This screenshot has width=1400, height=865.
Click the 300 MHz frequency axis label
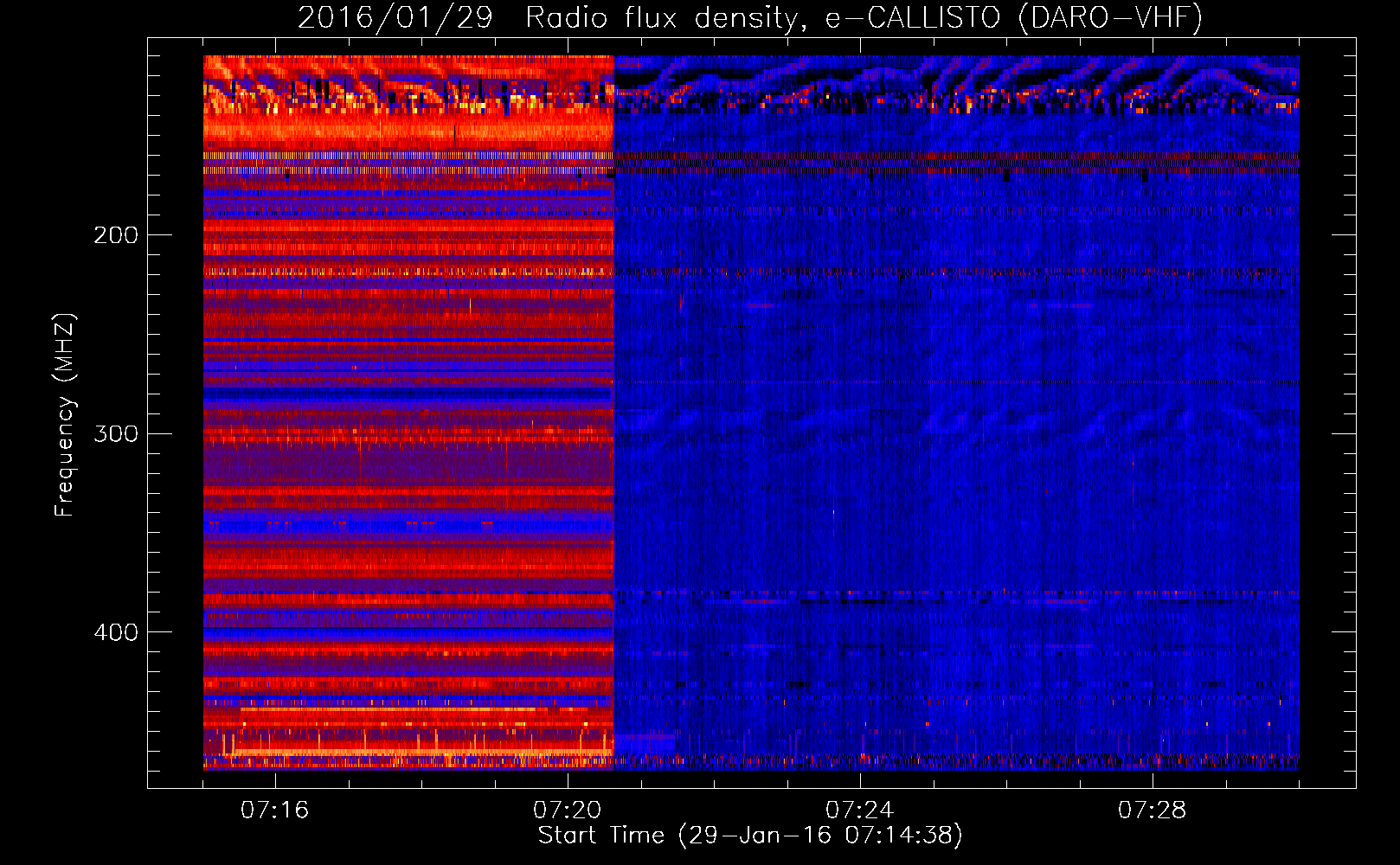click(116, 433)
